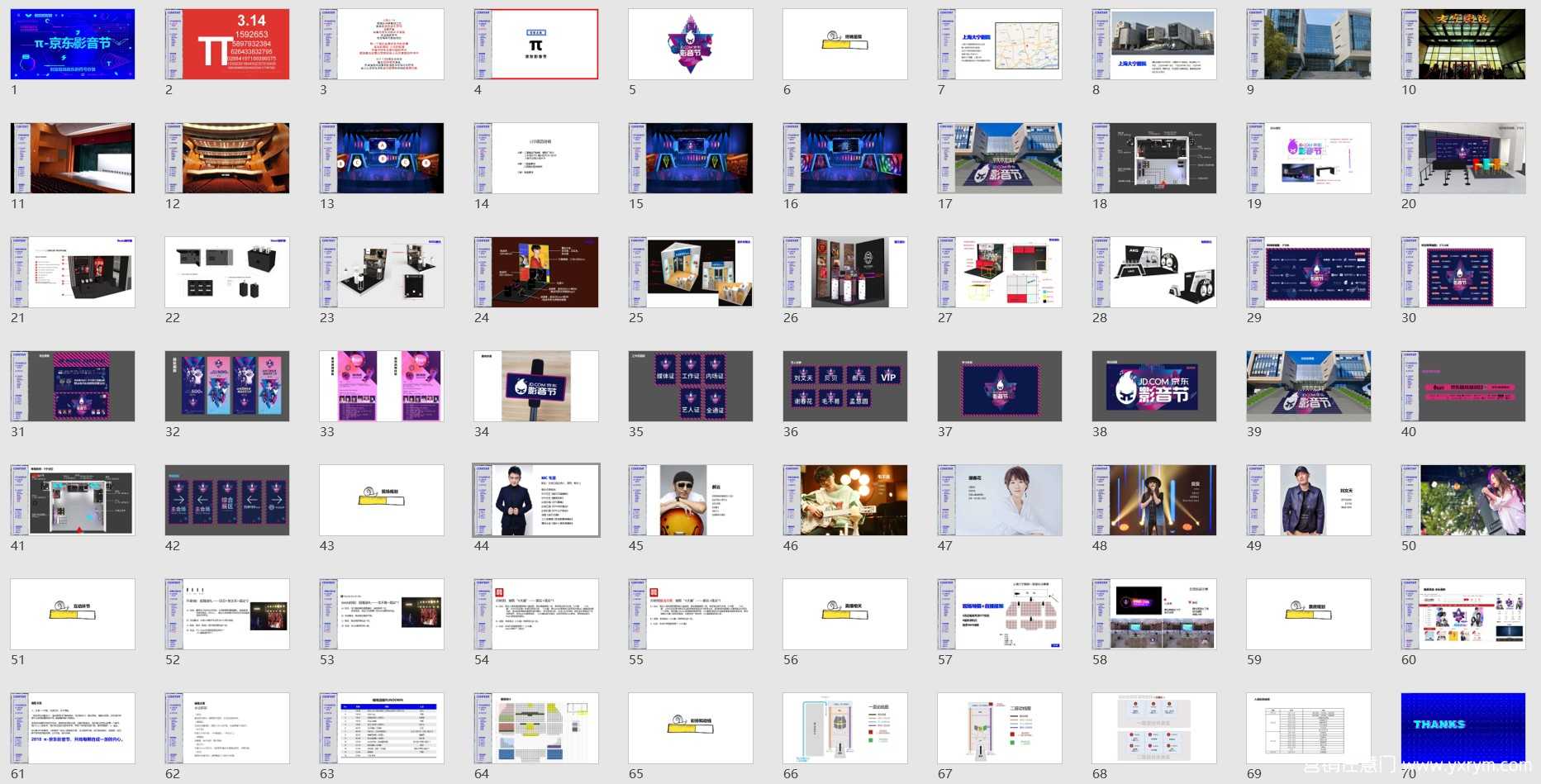Select slide 15, stage with V shapes
1541x784 pixels.
point(691,159)
